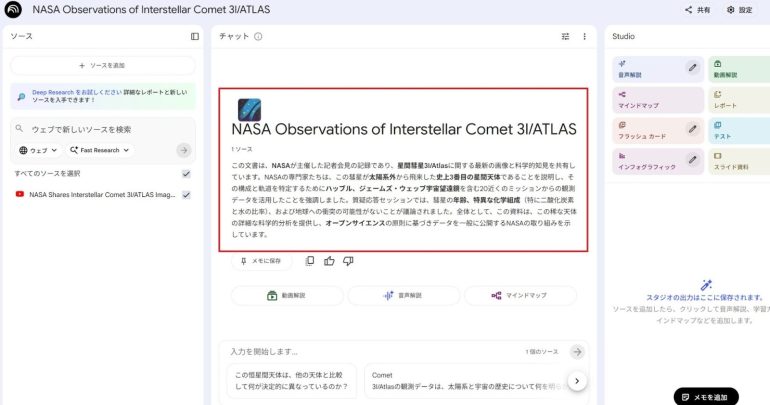This screenshot has width=770, height=405.
Task: Click thumbs down on the summary
Action: 348,261
